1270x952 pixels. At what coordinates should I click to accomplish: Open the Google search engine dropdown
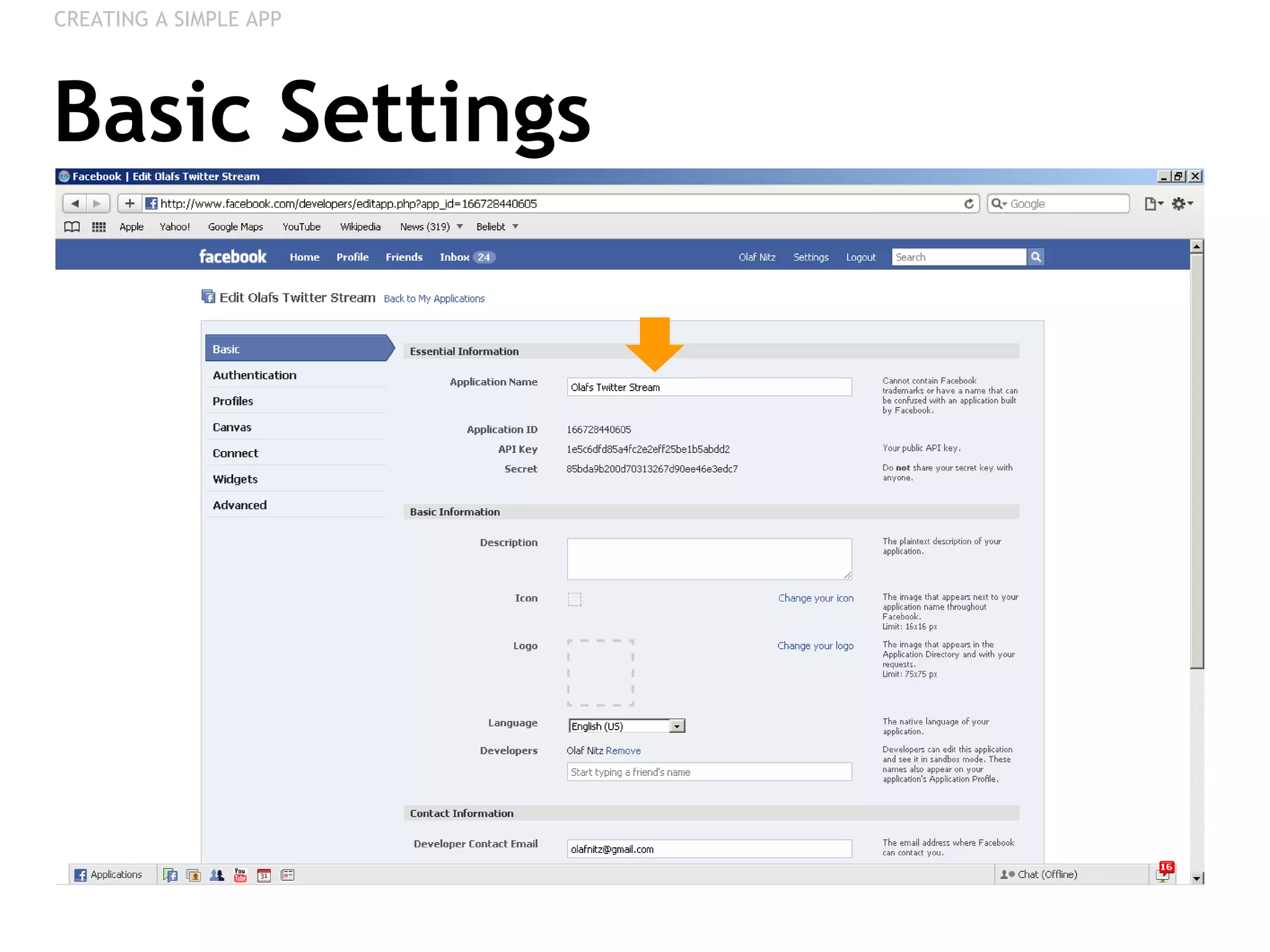pos(999,203)
